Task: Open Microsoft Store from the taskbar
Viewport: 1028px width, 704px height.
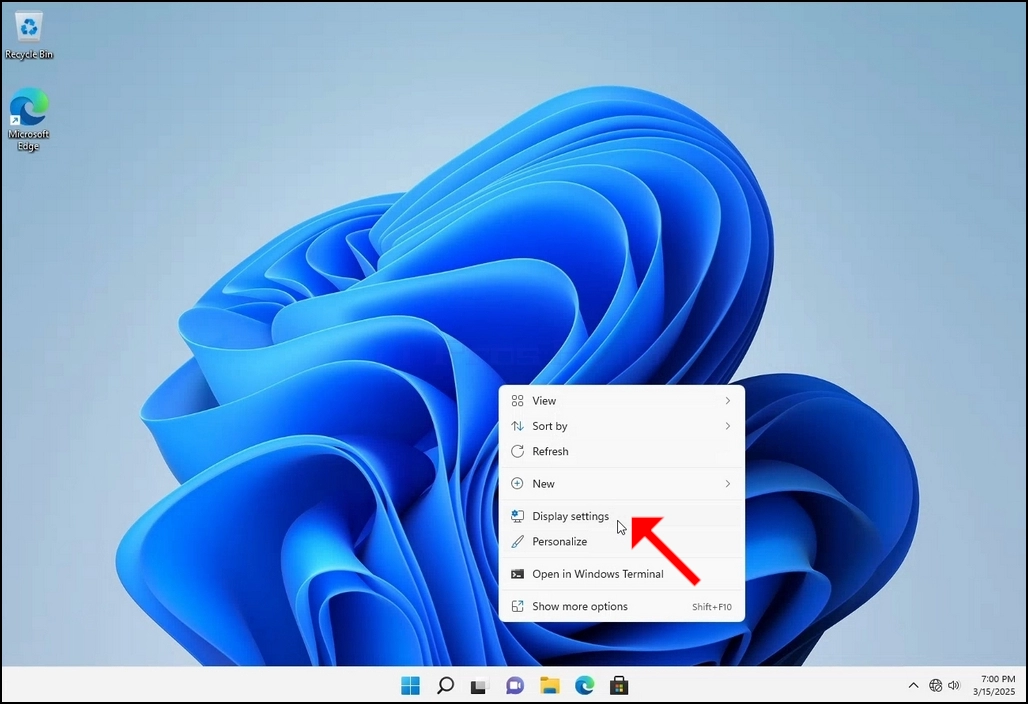Action: click(x=619, y=686)
